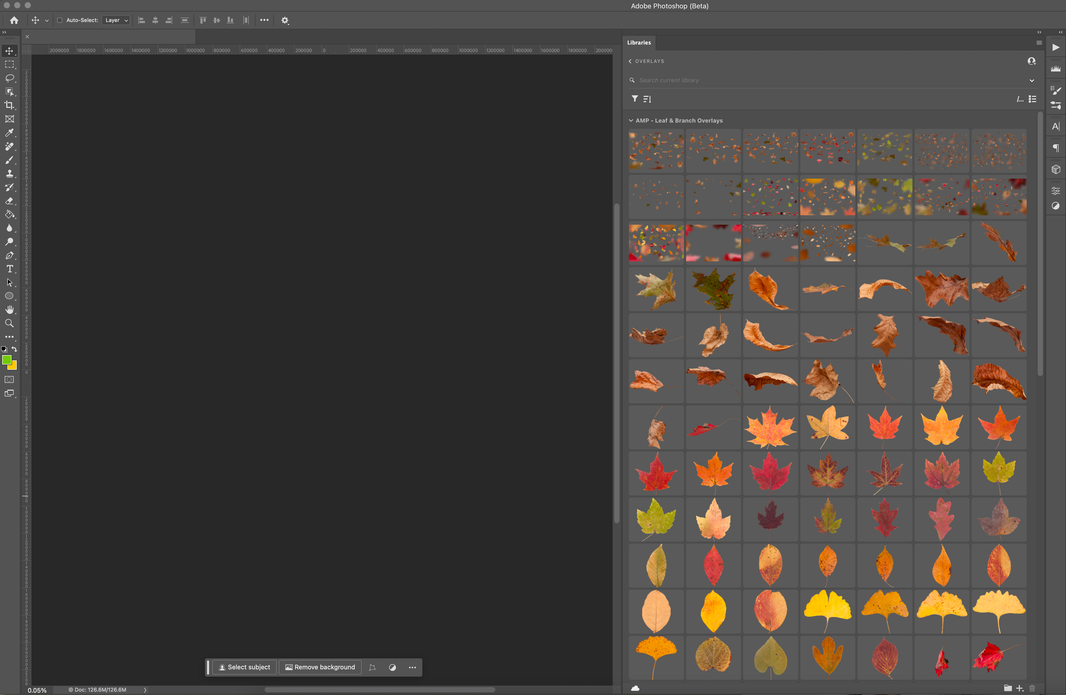Enable Auto-Select in the options bar
Viewport: 1066px width, 695px height.
tap(59, 20)
